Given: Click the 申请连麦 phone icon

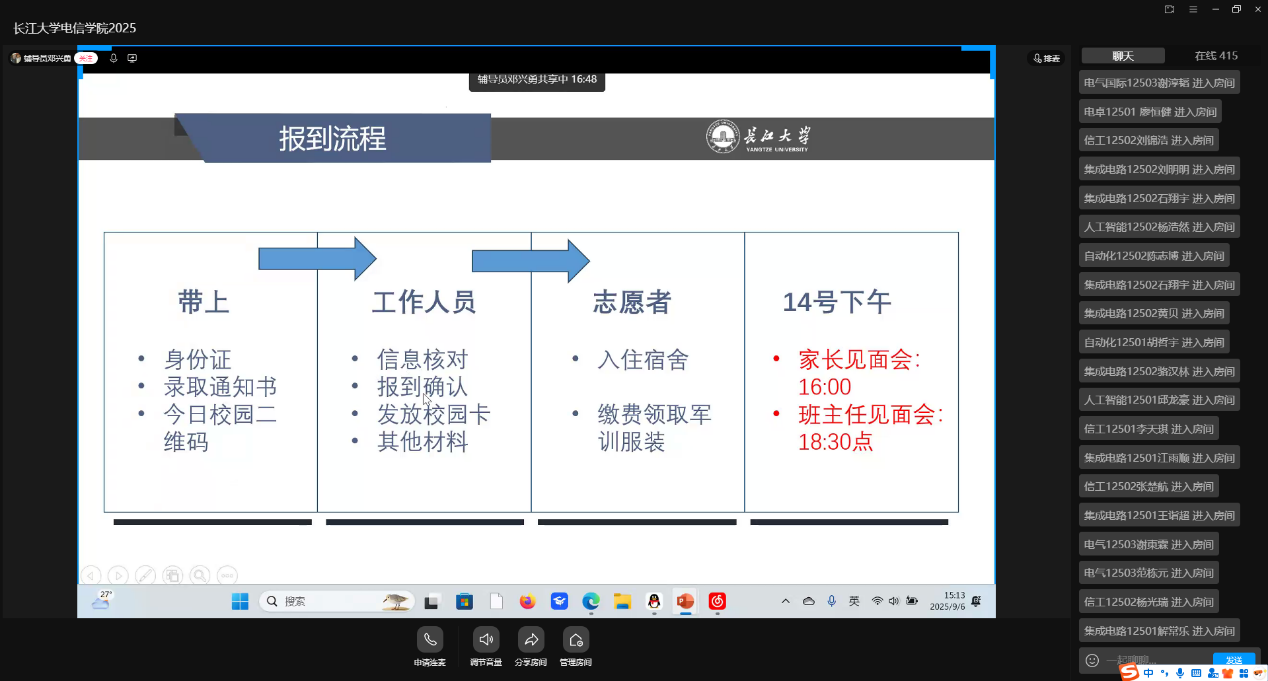Looking at the screenshot, I should [430, 639].
